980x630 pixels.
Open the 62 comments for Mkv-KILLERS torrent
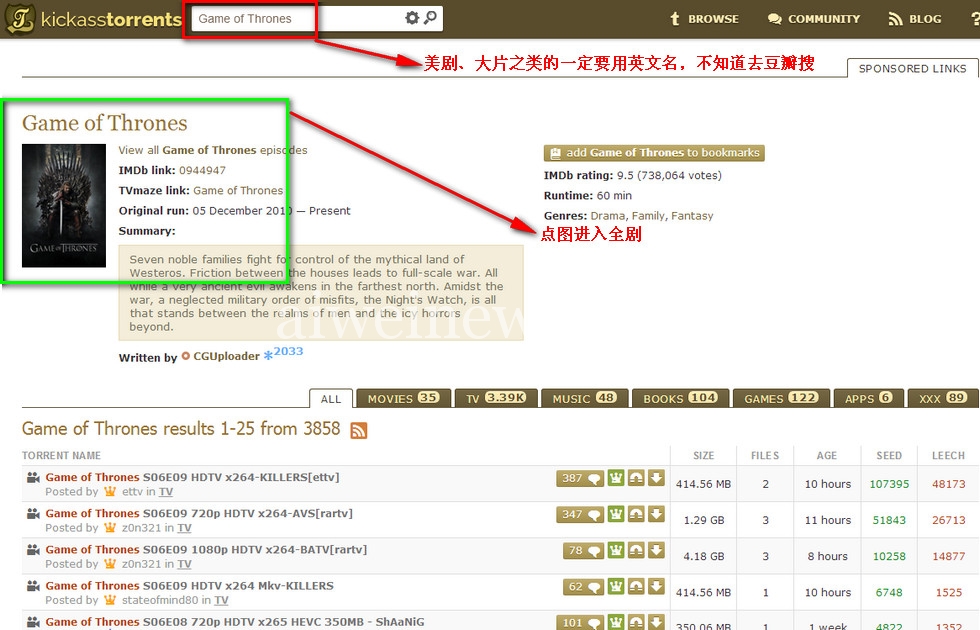pyautogui.click(x=584, y=588)
